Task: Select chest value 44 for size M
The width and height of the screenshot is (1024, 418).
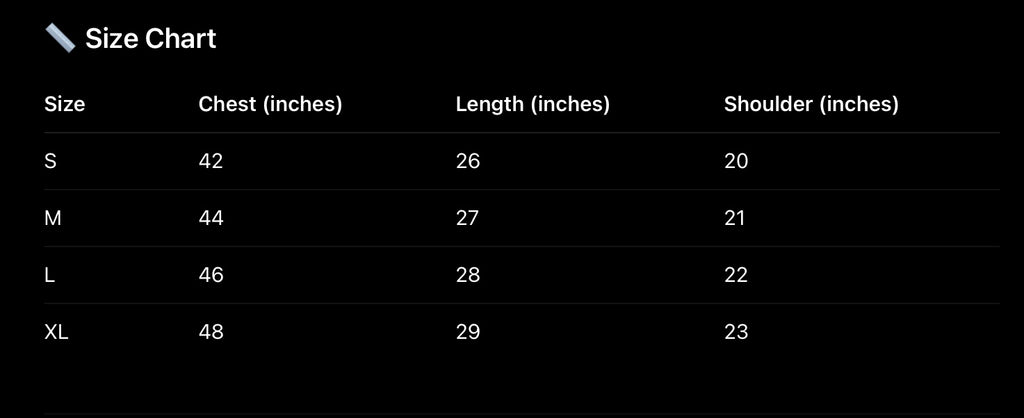Action: click(x=211, y=218)
